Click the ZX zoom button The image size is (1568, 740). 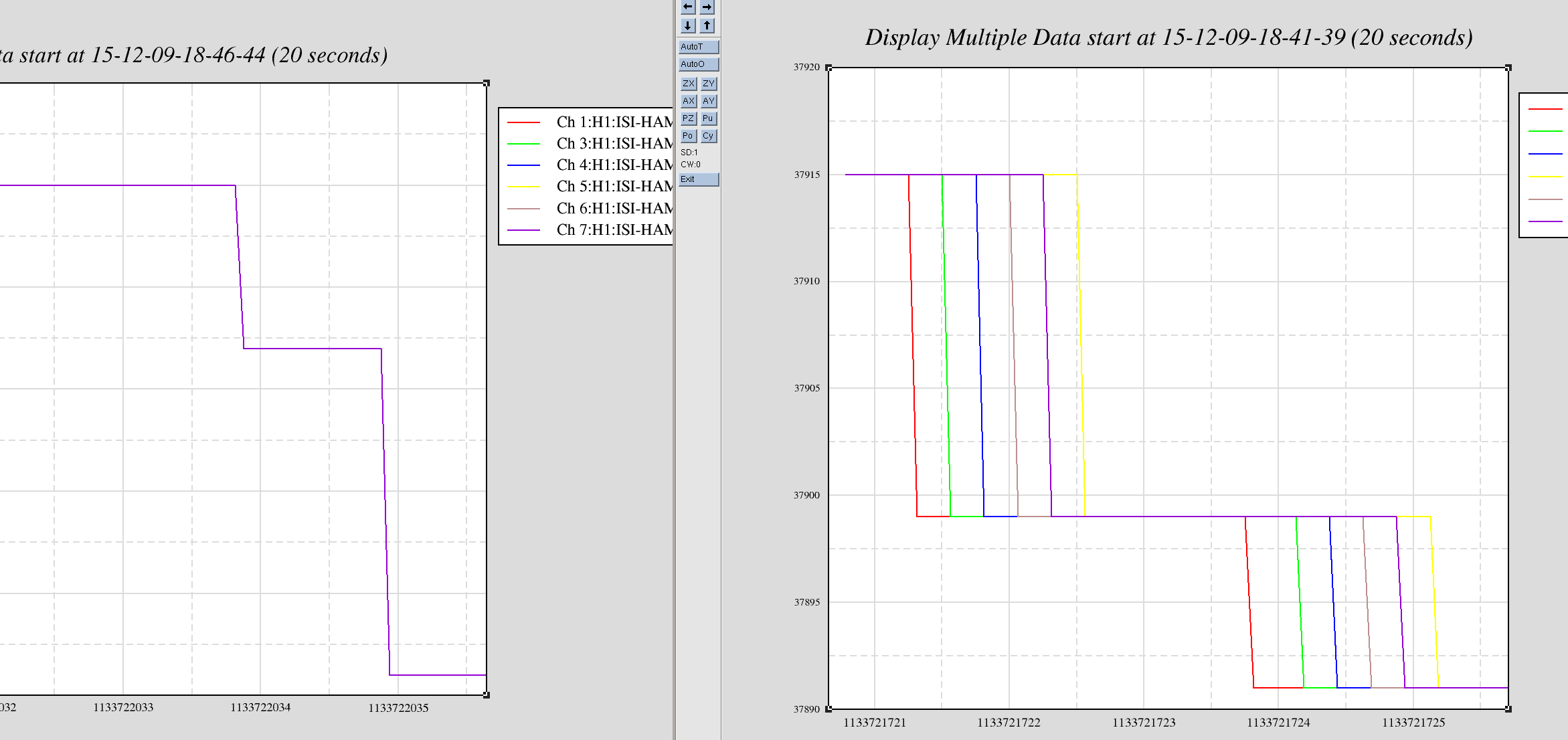coord(689,84)
